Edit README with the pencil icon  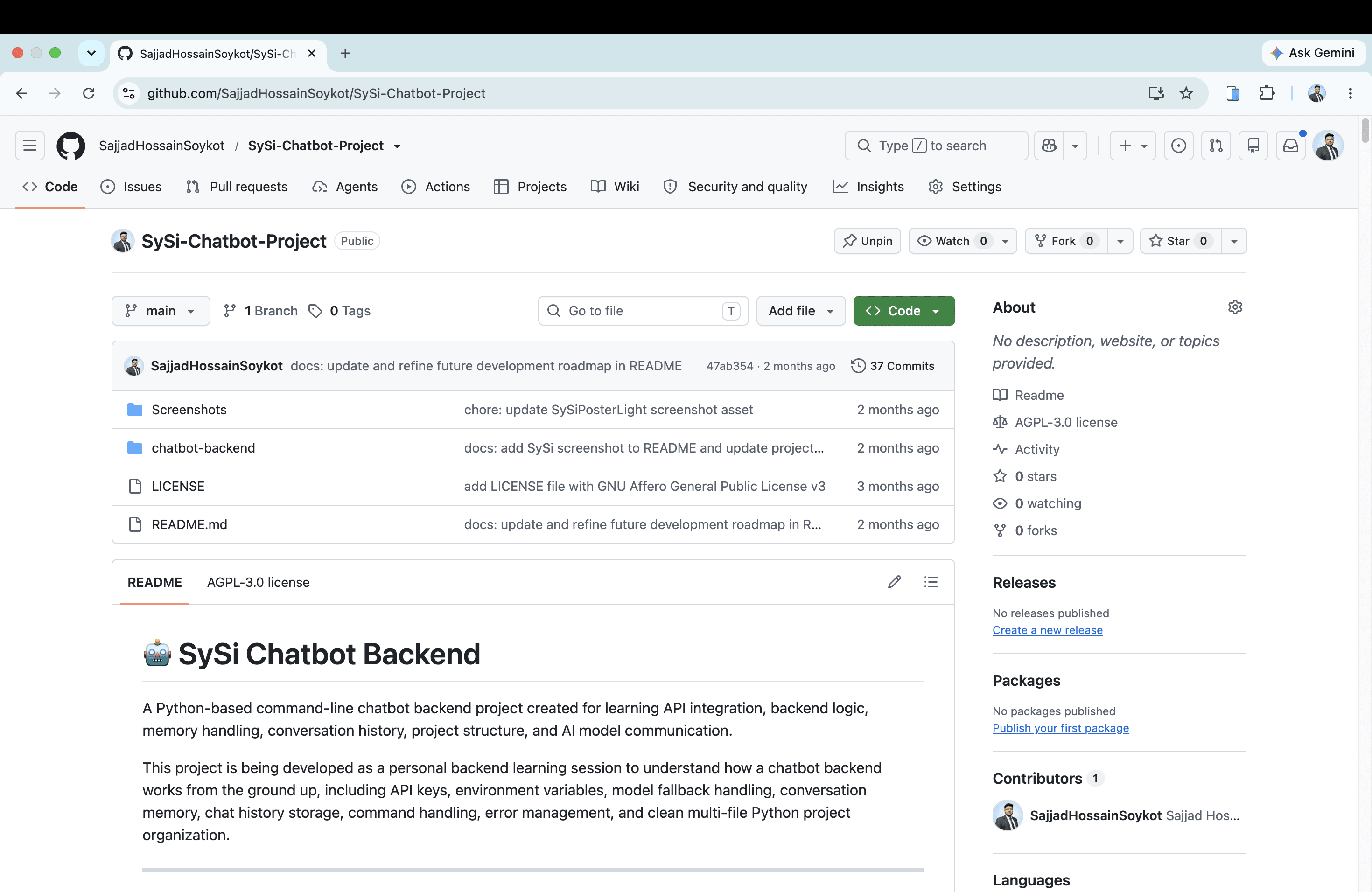pyautogui.click(x=894, y=582)
